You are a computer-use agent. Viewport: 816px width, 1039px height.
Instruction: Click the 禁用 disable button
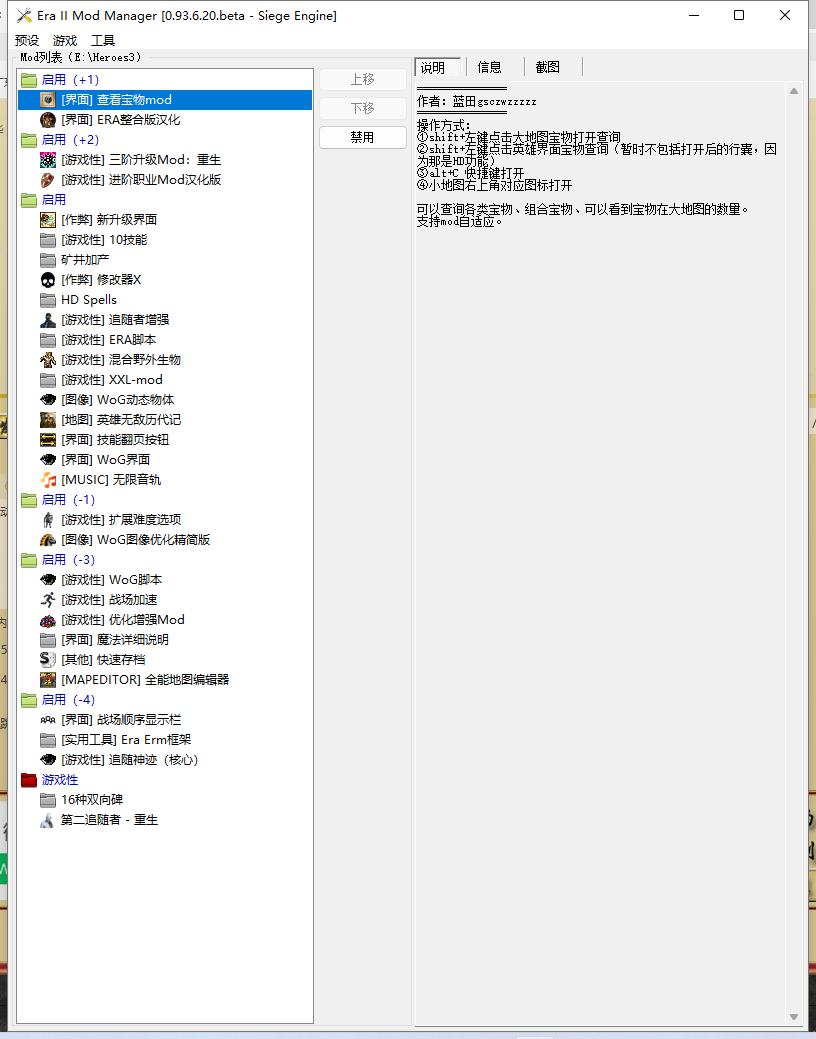coord(363,137)
